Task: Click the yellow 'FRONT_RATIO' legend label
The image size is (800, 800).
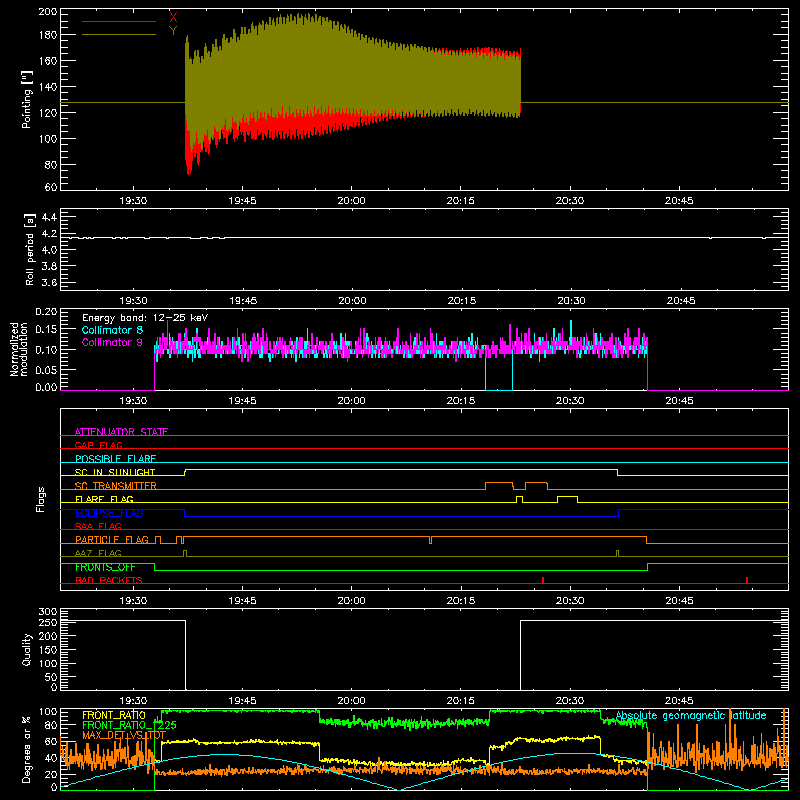Action: (114, 715)
